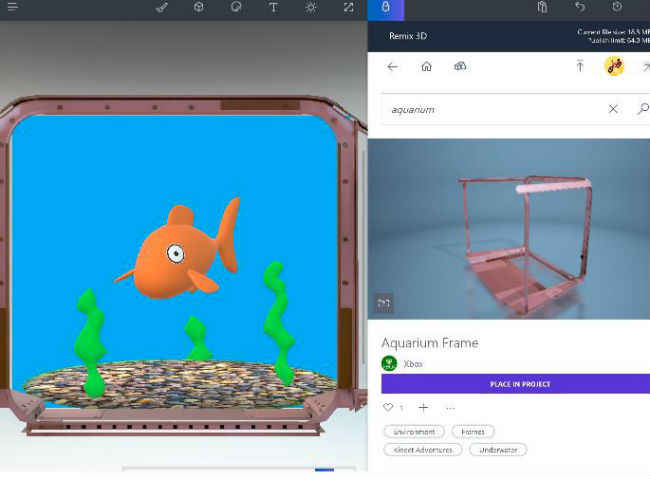Click the 3D view icon on preview
Image resolution: width=650 pixels, height=479 pixels.
[383, 304]
